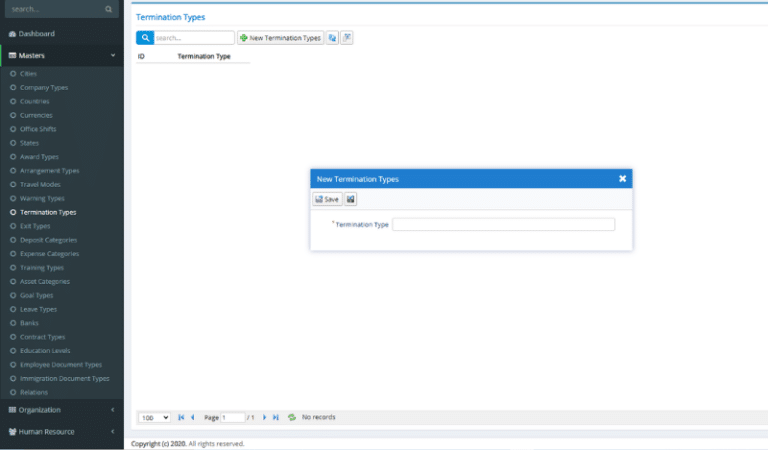Viewport: 768px width, 450px height.
Task: Click New Termination Types button
Action: point(281,38)
